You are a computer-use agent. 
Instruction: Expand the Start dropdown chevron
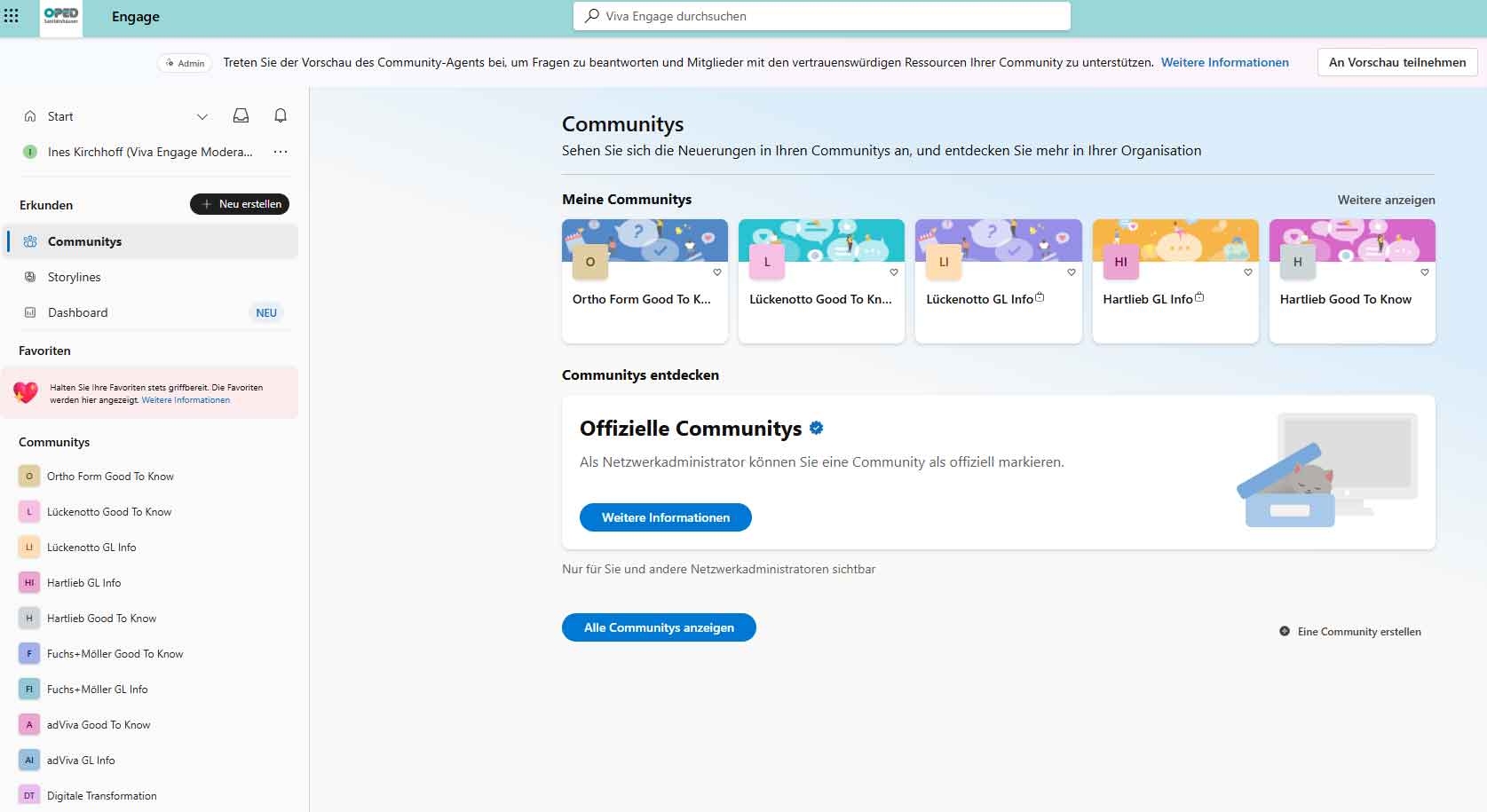tap(202, 116)
